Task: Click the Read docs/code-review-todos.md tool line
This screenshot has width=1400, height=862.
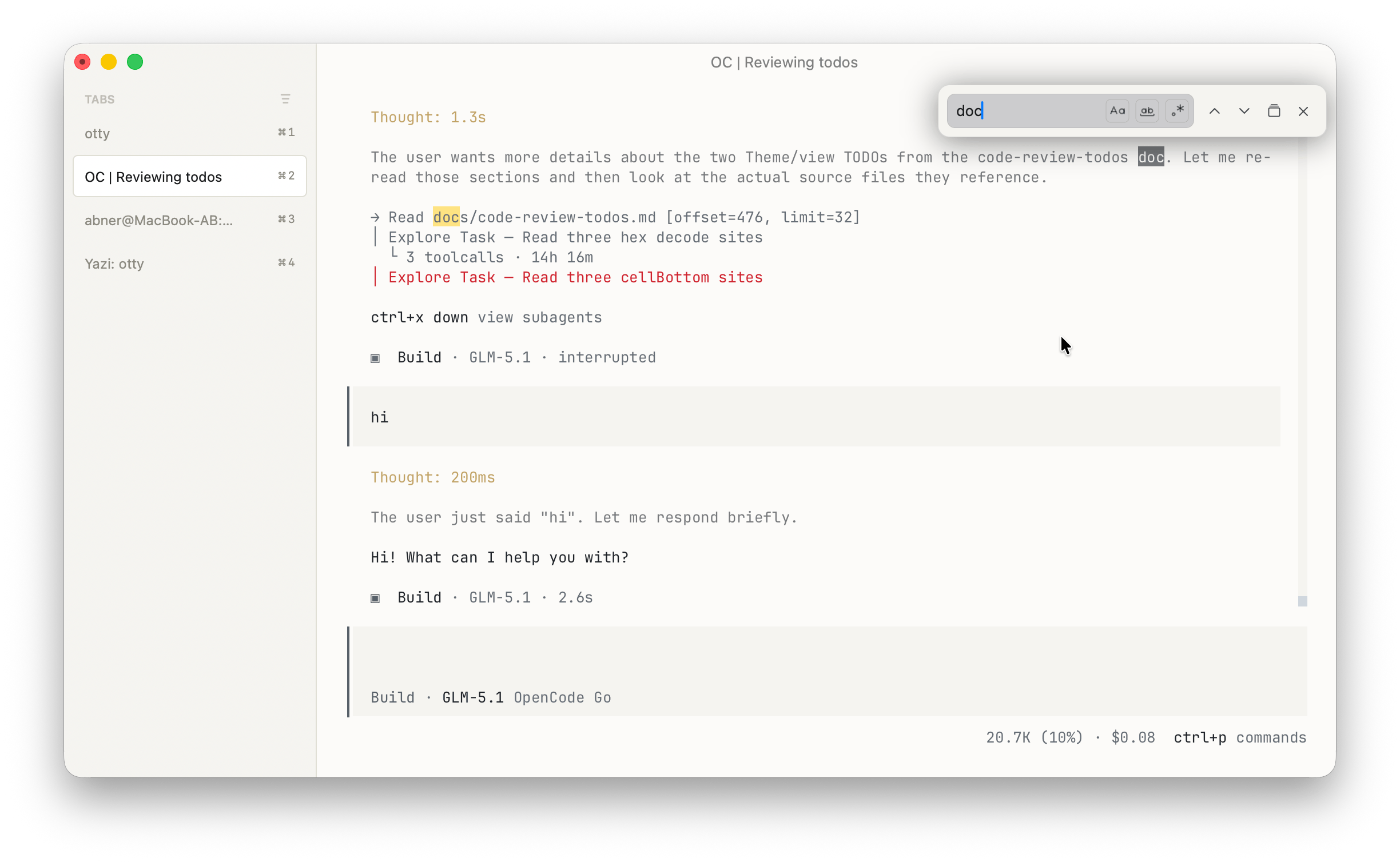Action: point(615,217)
